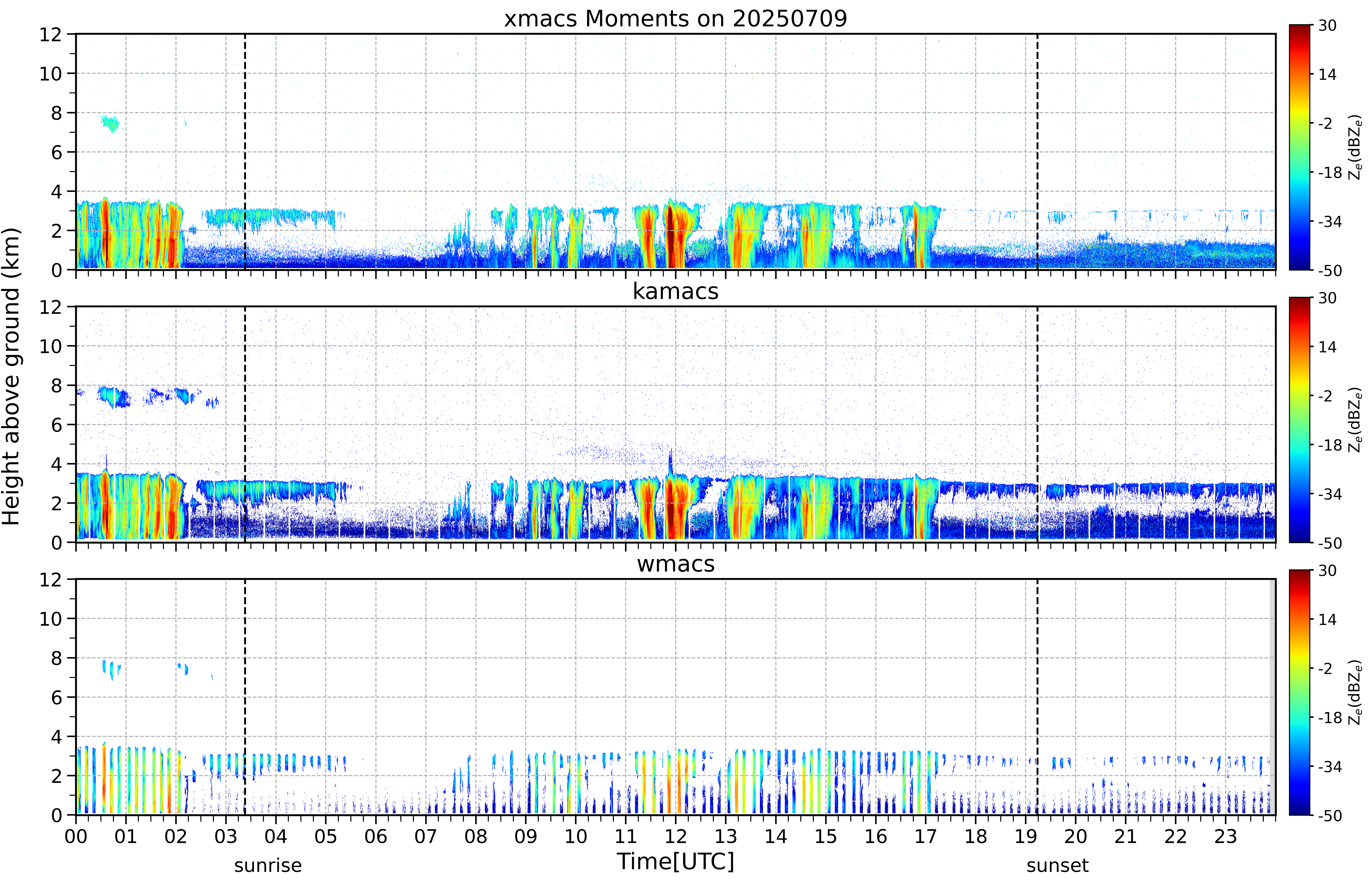This screenshot has width=1372, height=885.
Task: Click the 6 km height tick of wmacs panel
Action: (56, 698)
